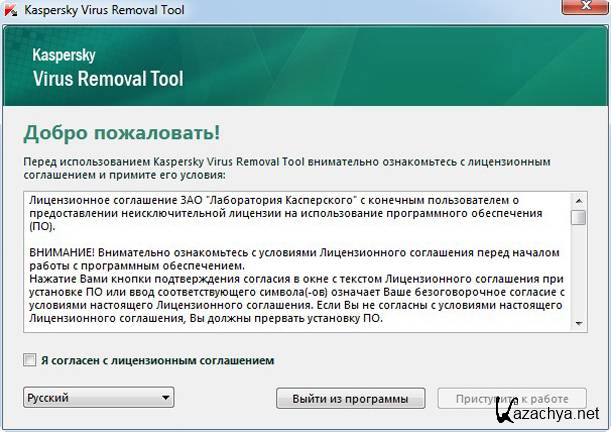Click the scrollbar up arrow in license text
611x432 pixels.
coord(579,199)
